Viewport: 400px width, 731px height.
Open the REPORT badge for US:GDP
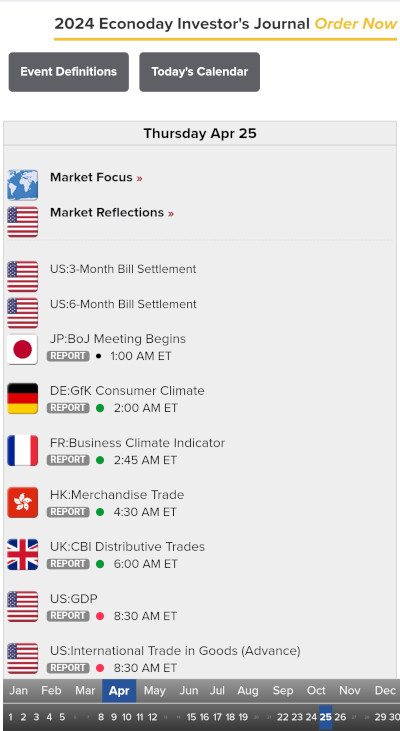68,616
